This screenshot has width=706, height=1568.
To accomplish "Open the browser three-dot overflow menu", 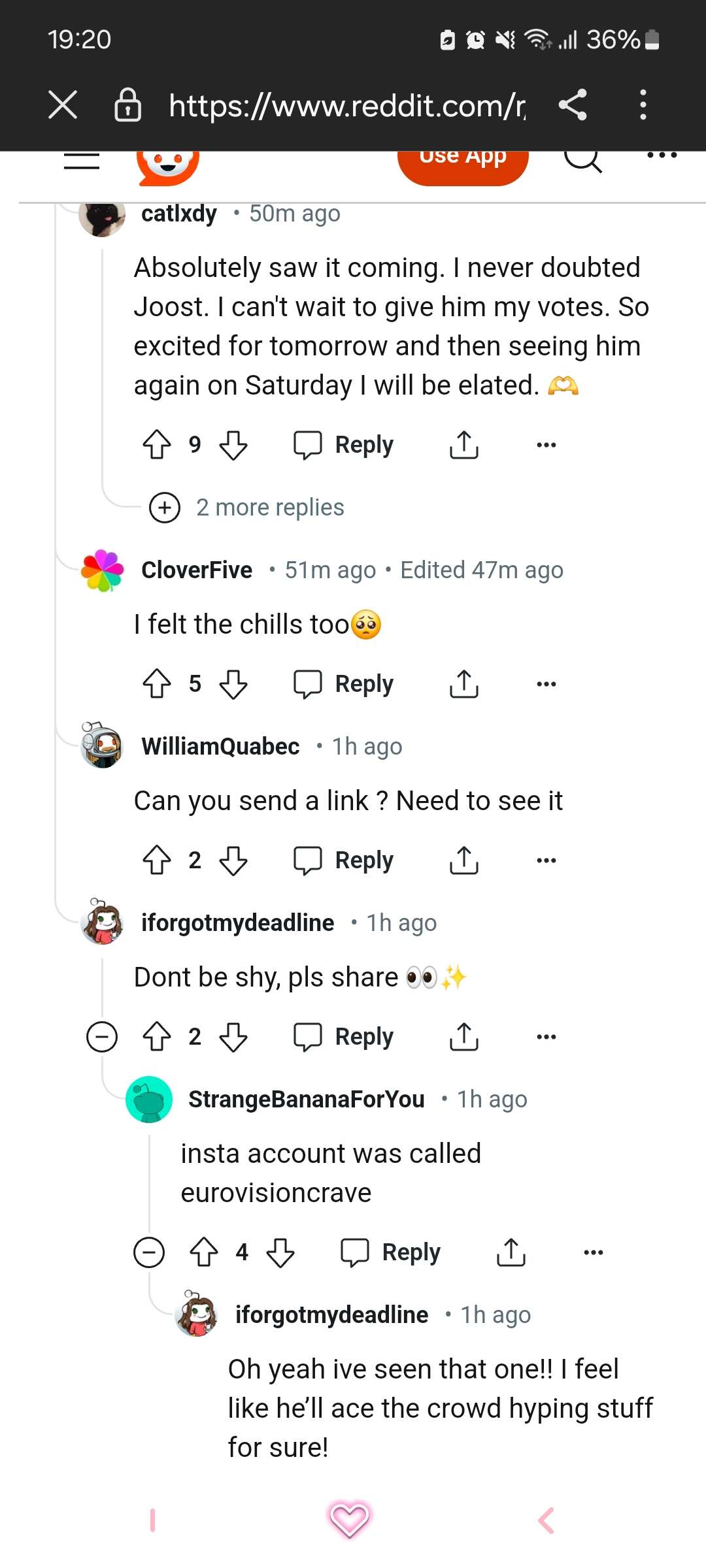I will [x=643, y=105].
